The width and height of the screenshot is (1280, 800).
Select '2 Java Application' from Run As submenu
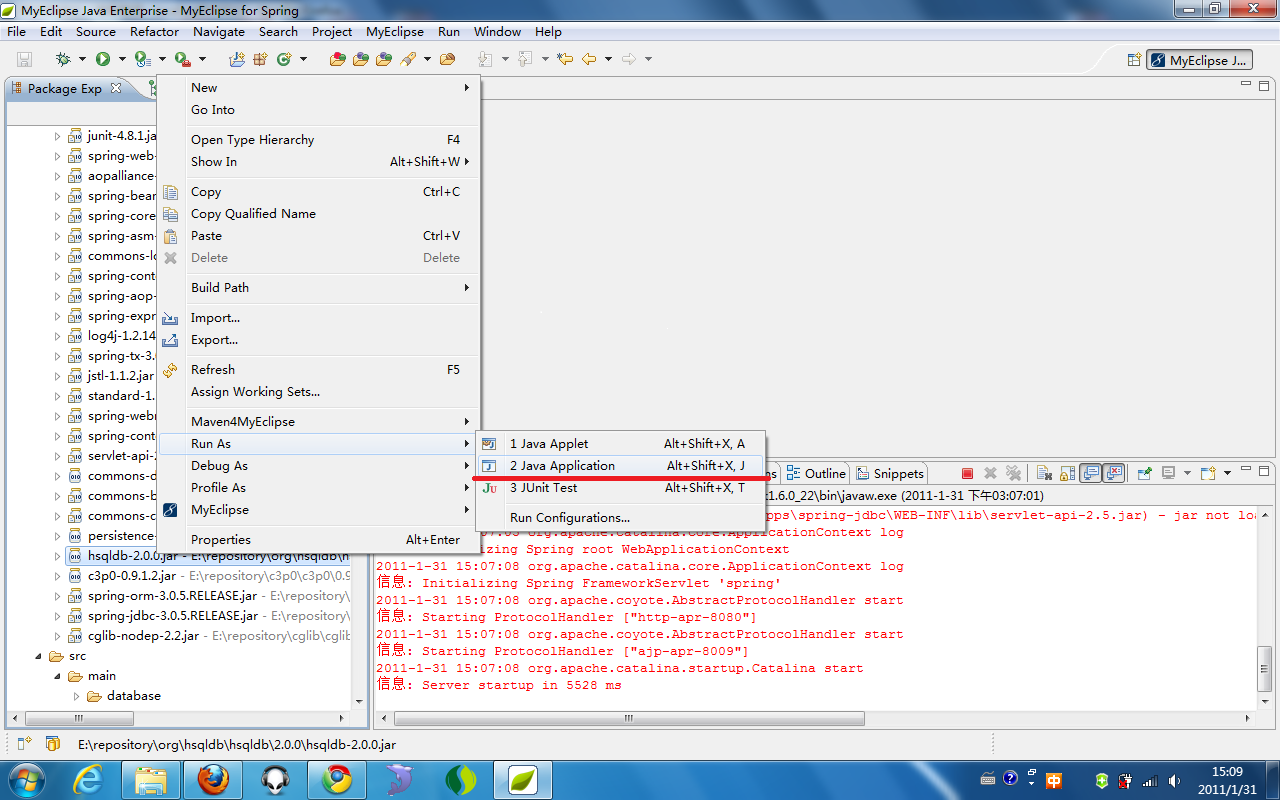click(562, 466)
